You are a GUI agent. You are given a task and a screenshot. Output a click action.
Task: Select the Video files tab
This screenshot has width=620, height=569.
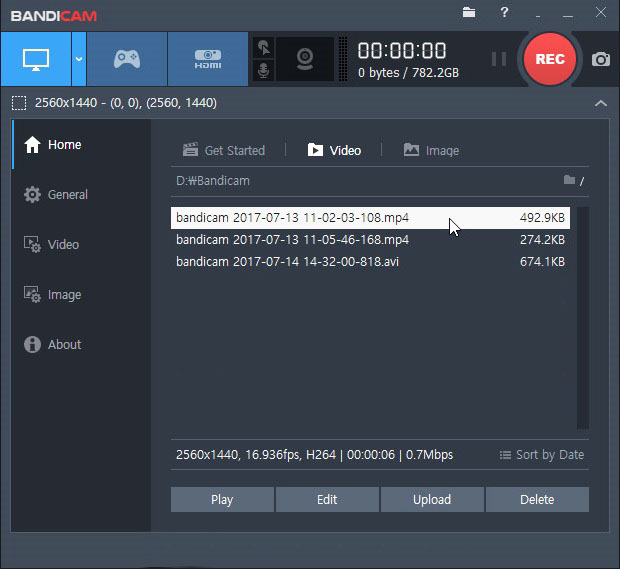(x=335, y=150)
